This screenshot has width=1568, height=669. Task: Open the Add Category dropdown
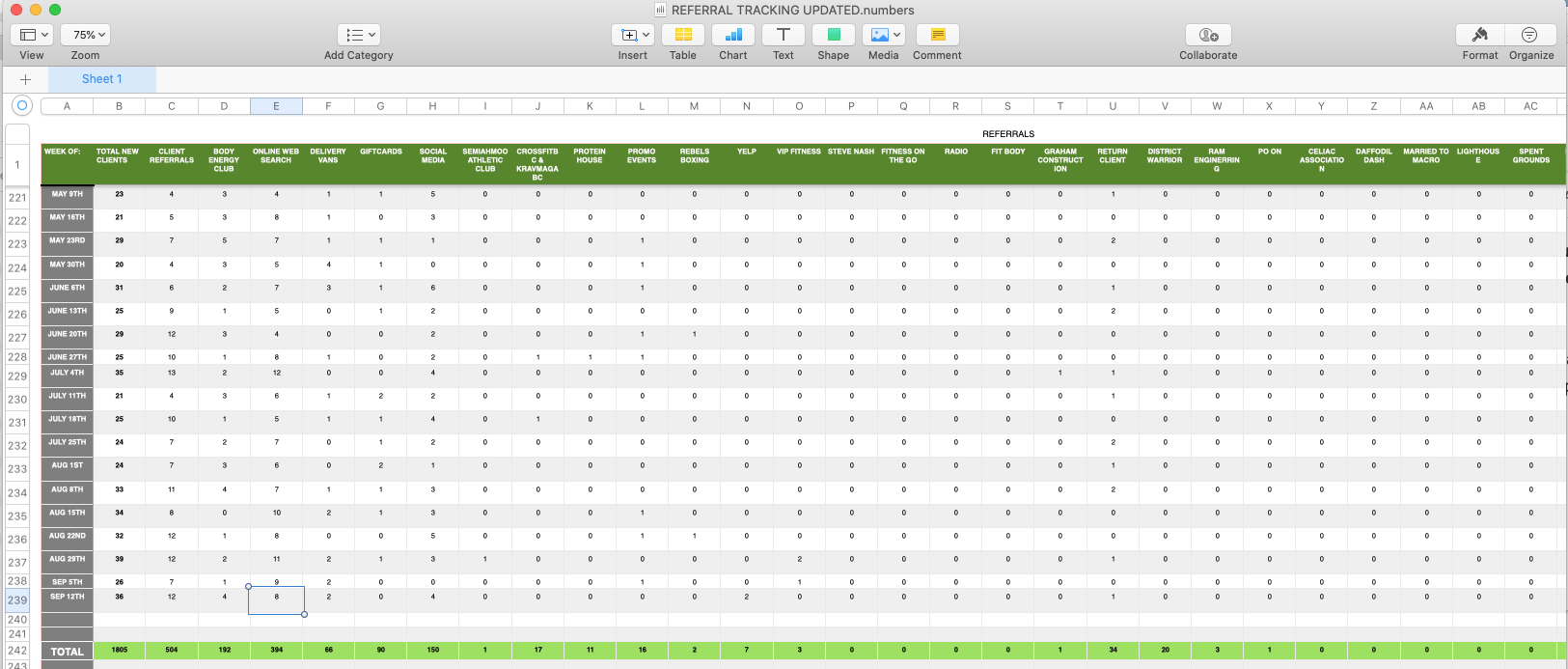click(x=359, y=35)
